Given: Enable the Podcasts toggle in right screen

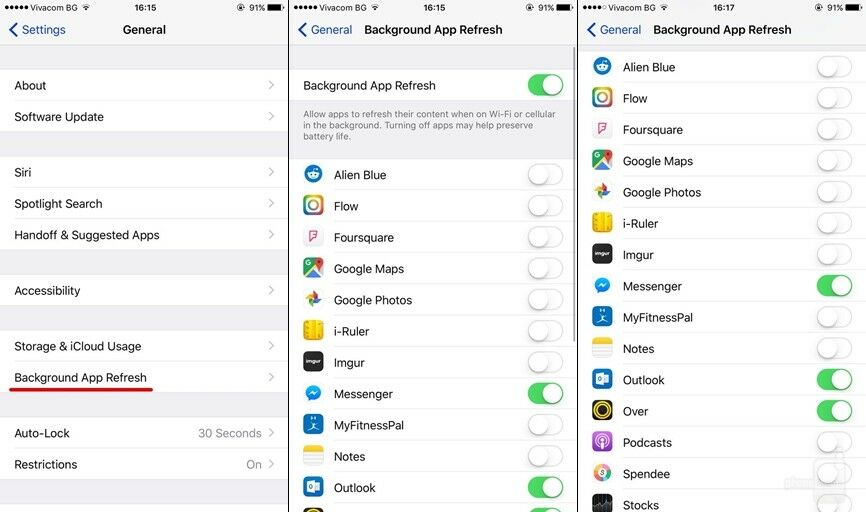Looking at the screenshot, I should coord(834,442).
